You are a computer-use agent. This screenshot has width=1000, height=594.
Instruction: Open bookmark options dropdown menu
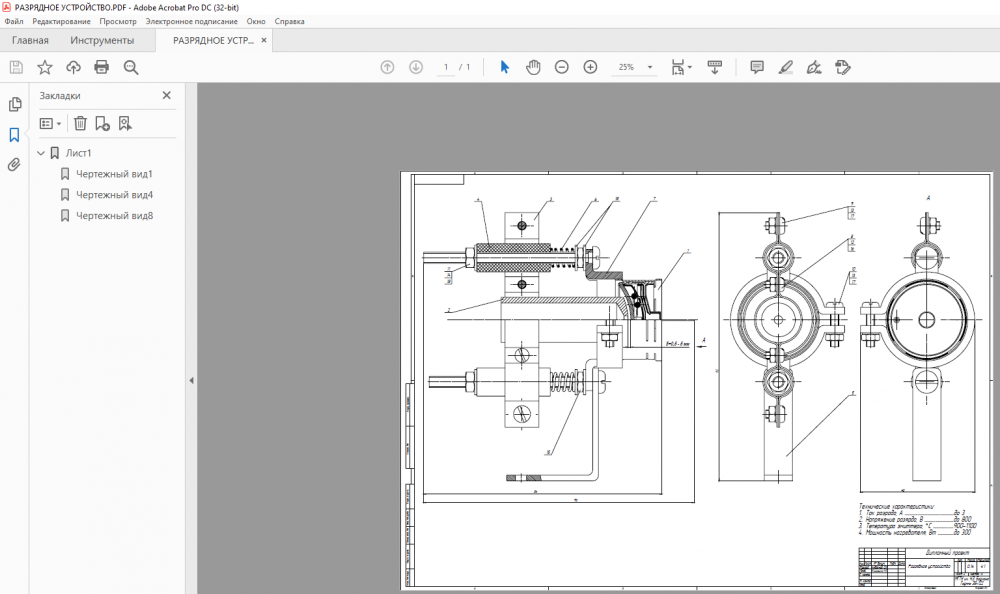50,123
